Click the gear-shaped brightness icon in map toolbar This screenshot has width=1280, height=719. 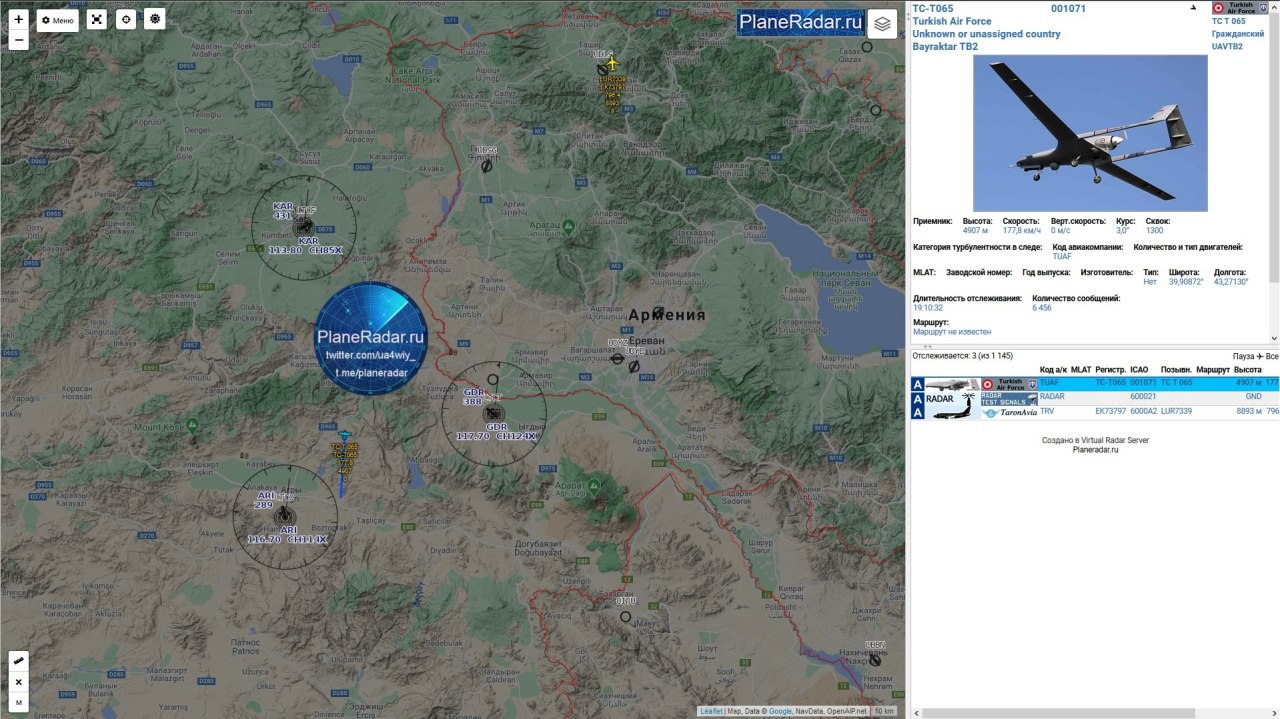[x=154, y=19]
